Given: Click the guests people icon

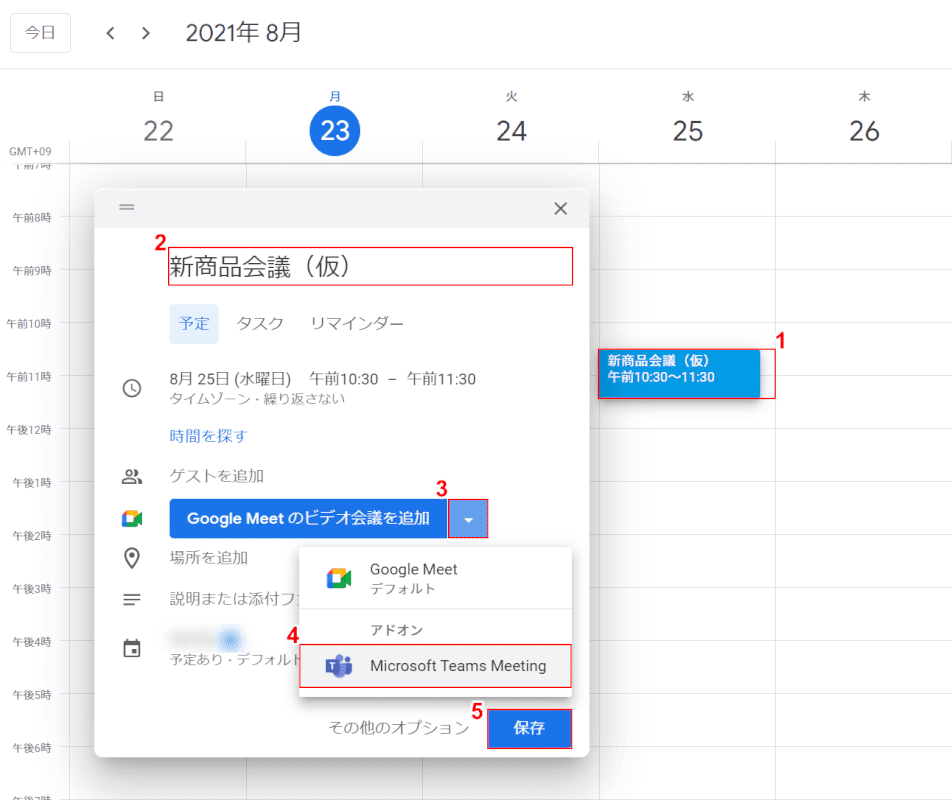Looking at the screenshot, I should point(132,476).
